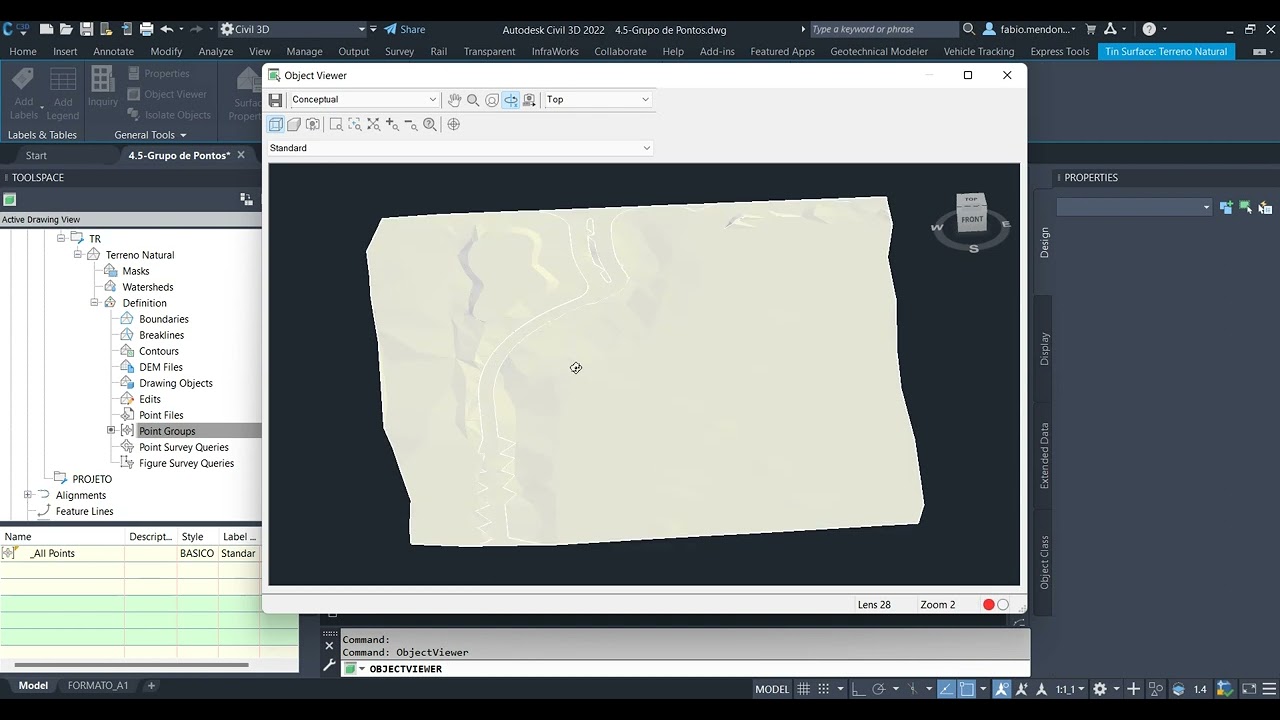Screen dimensions: 1280x720
Task: Expand the Alignments tree node
Action: (28, 495)
